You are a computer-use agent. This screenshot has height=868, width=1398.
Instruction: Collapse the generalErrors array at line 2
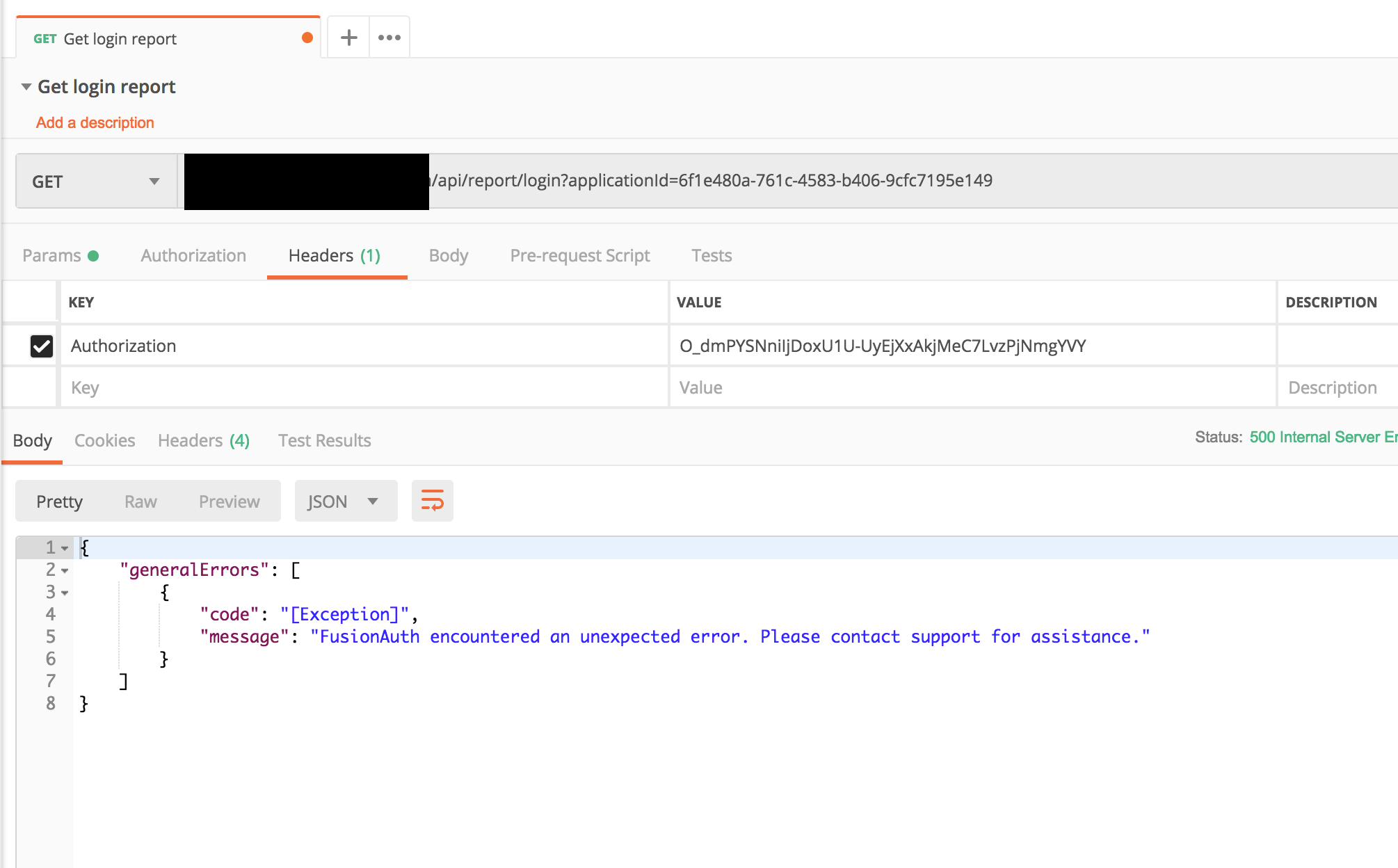(65, 570)
